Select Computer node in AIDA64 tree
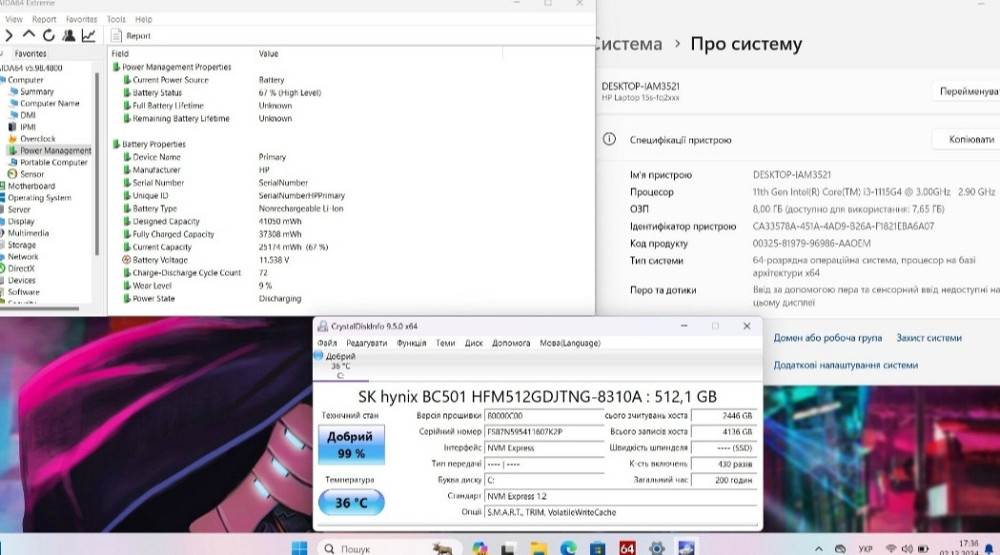Image resolution: width=1000 pixels, height=555 pixels. click(26, 80)
